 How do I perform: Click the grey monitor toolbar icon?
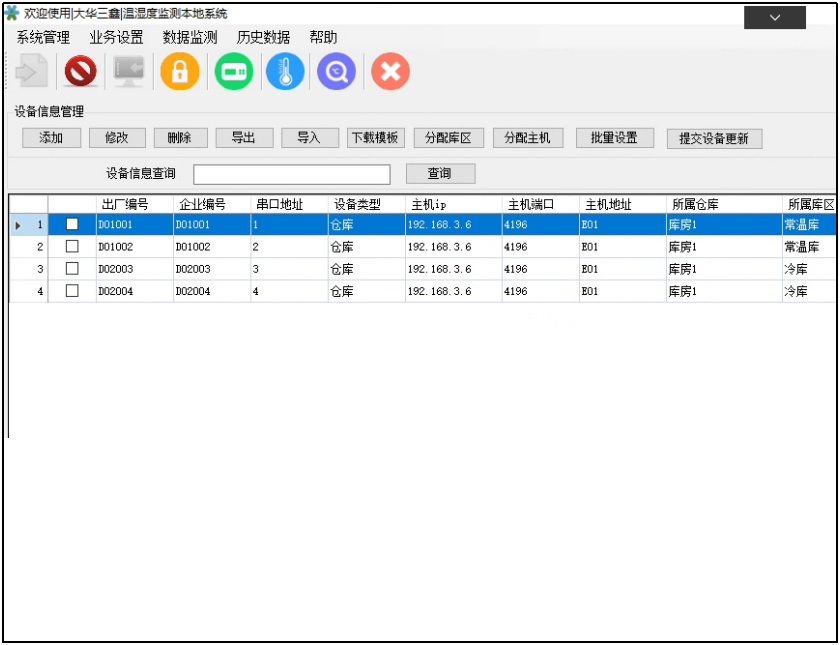point(129,72)
